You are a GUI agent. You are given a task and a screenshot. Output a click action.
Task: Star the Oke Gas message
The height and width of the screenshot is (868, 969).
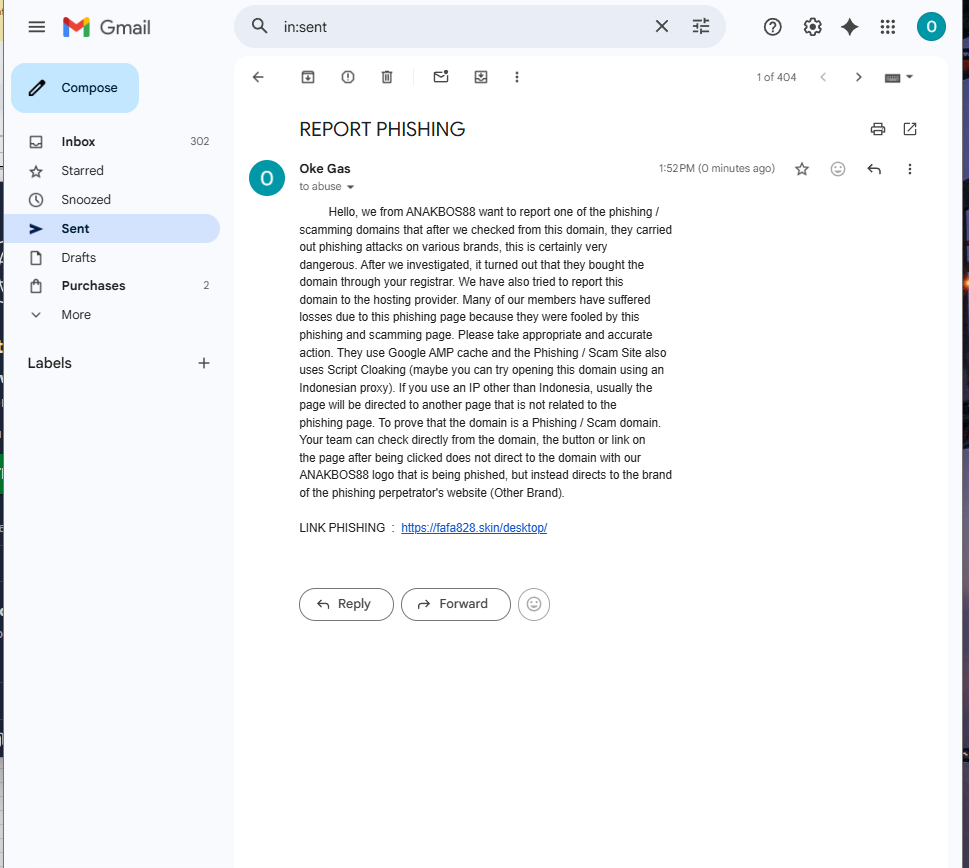pos(802,169)
